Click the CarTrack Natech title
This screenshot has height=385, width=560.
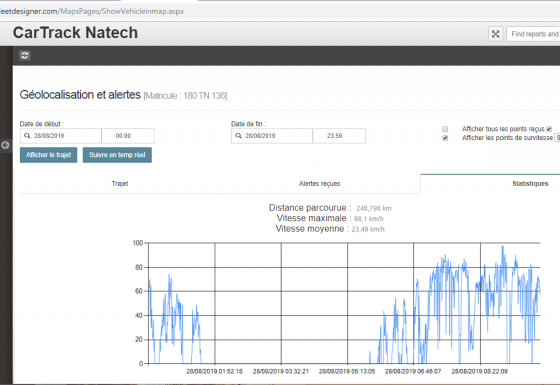tap(75, 32)
